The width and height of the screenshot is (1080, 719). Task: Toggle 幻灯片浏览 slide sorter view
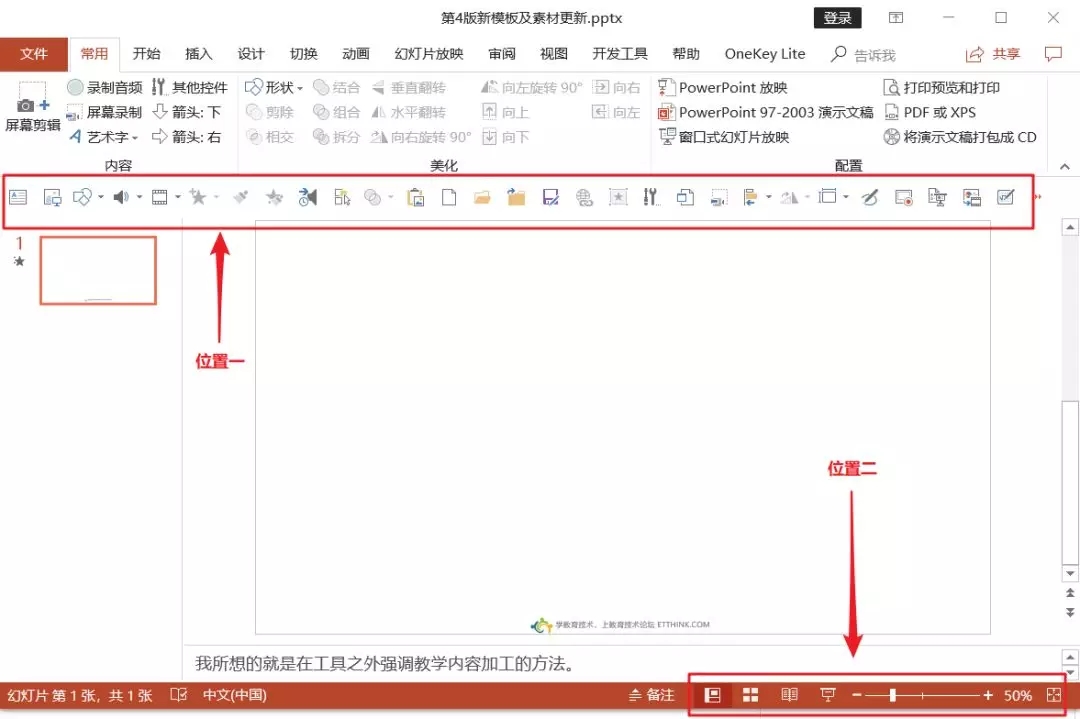tap(751, 694)
